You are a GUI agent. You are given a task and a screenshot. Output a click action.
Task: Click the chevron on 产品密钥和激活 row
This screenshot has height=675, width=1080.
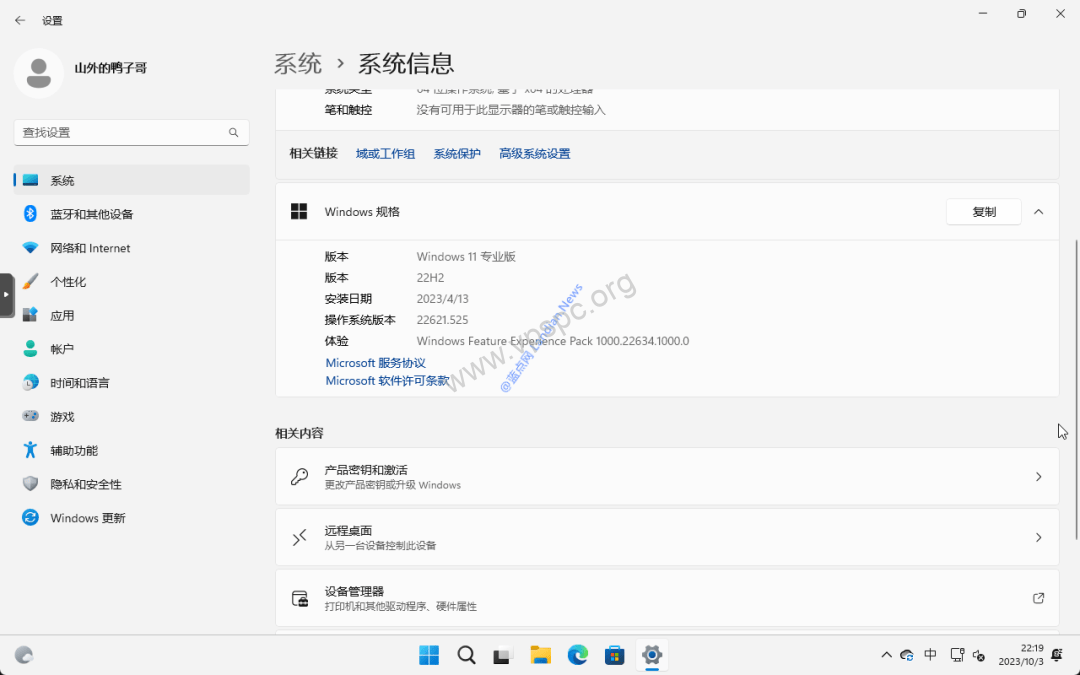click(x=1039, y=477)
